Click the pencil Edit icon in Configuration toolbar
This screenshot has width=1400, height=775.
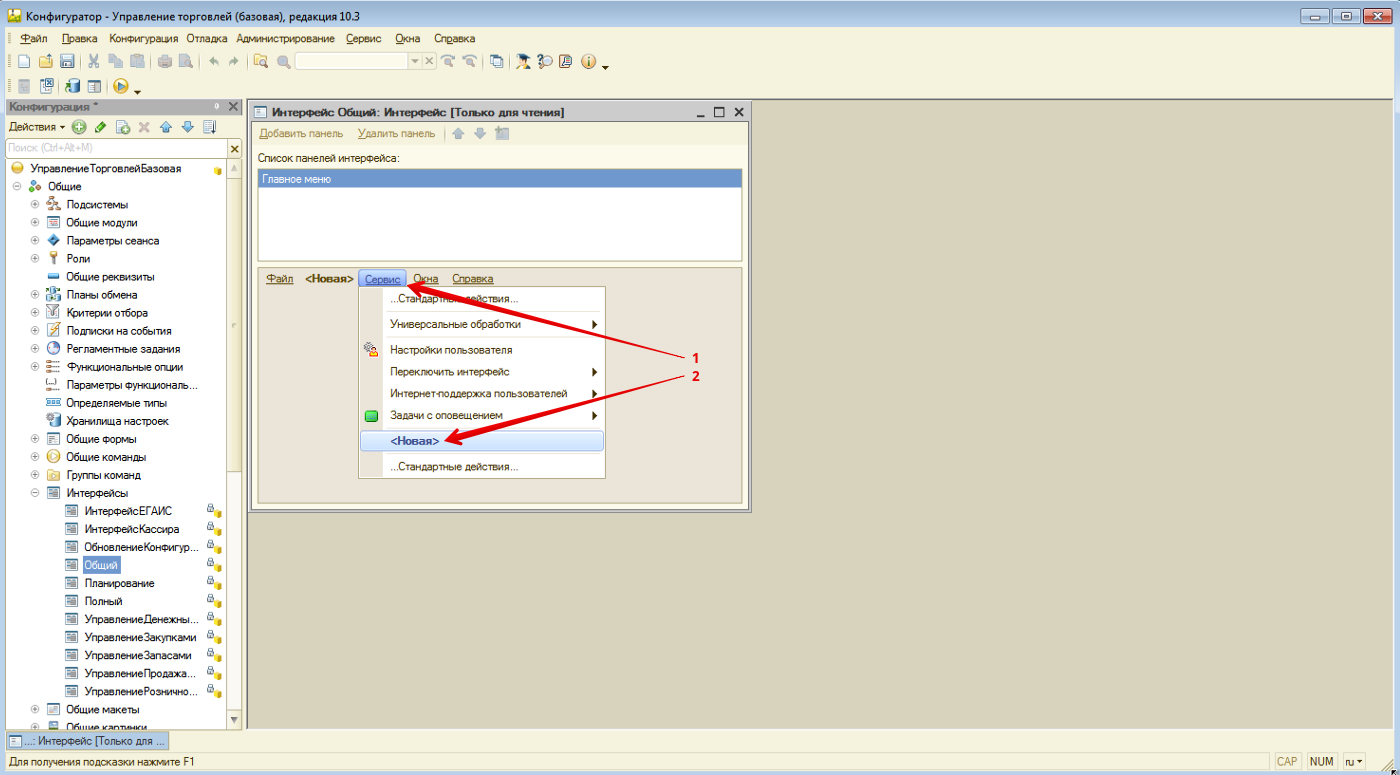pyautogui.click(x=100, y=127)
